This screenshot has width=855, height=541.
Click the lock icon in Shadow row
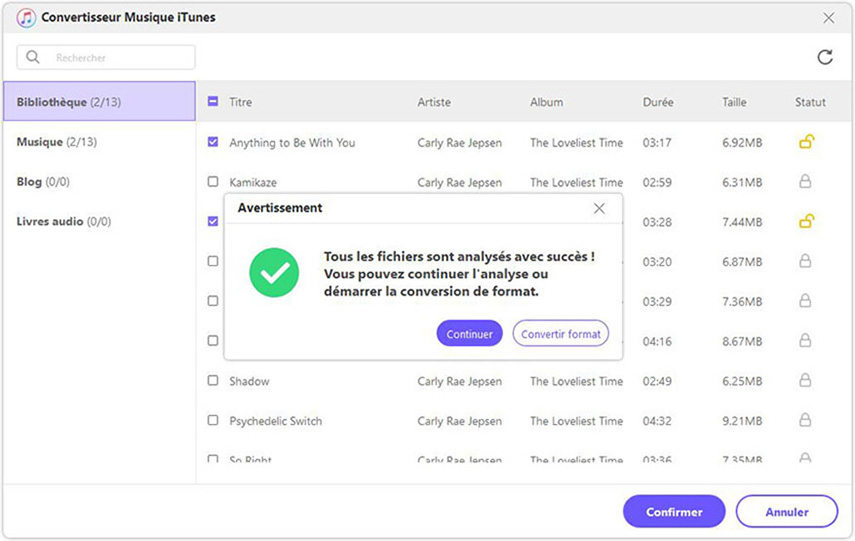[x=805, y=381]
